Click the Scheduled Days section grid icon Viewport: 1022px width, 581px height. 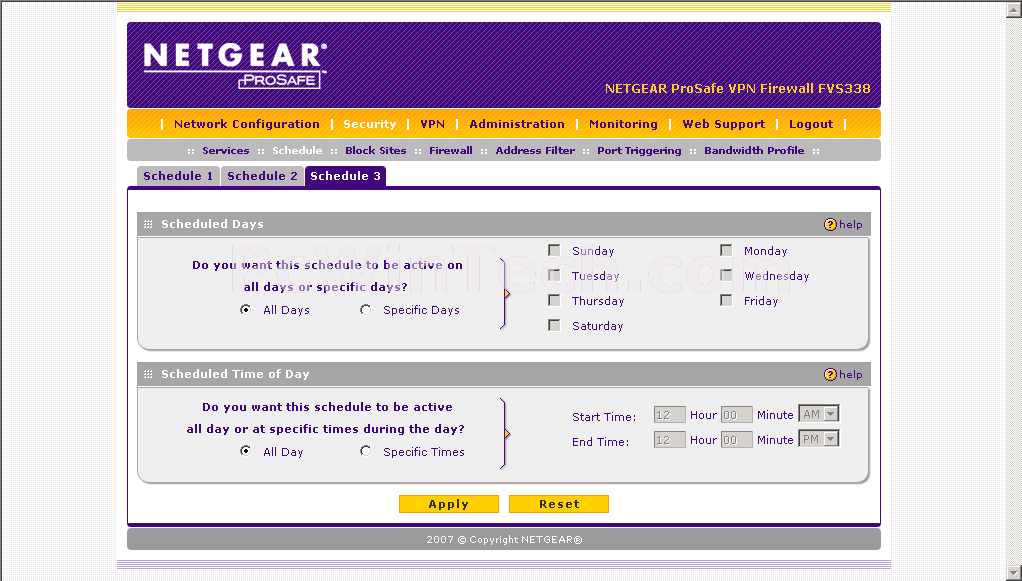[148, 224]
